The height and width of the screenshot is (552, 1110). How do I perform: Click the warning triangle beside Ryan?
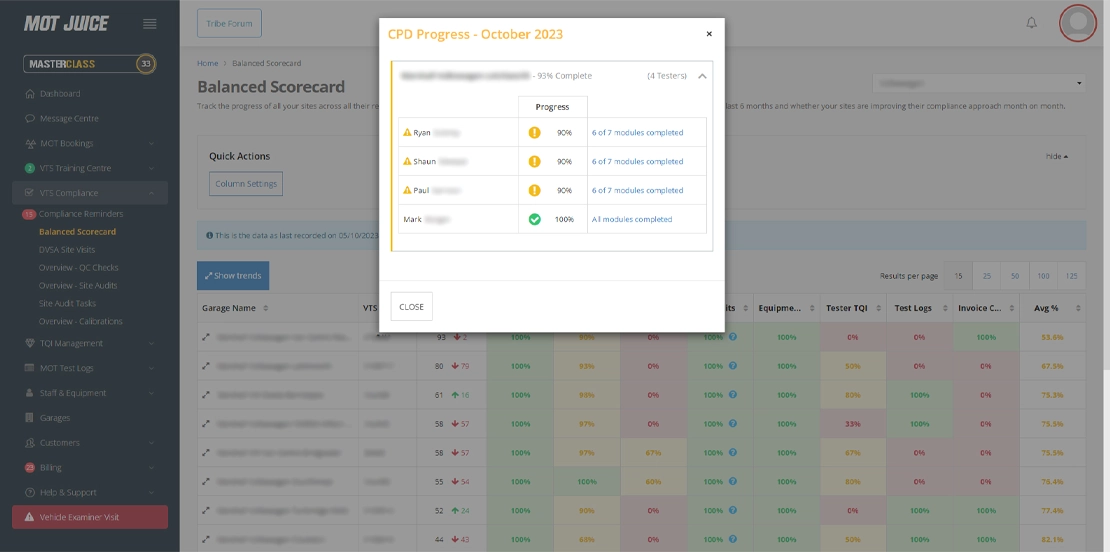coord(407,132)
